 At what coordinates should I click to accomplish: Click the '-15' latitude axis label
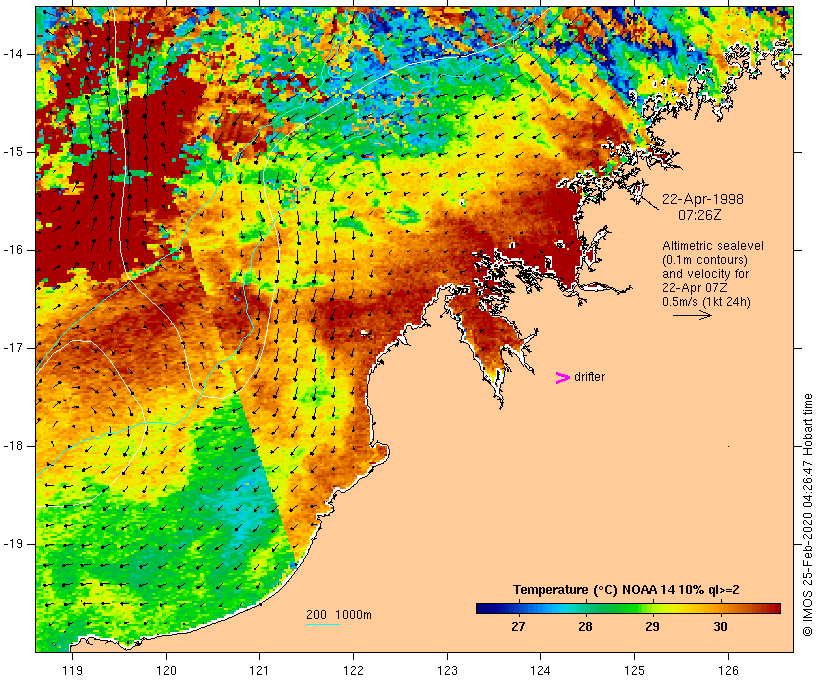(13, 152)
